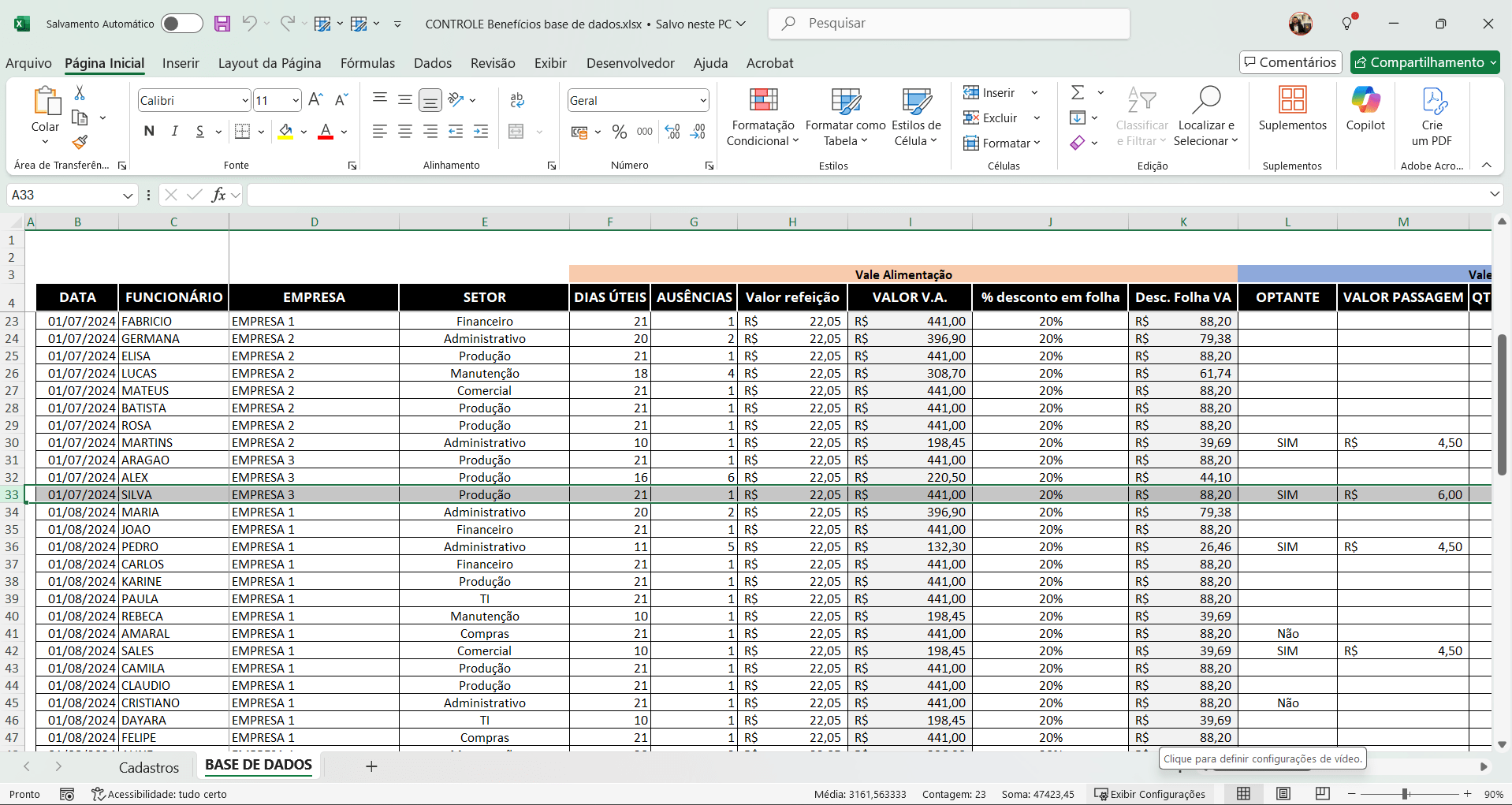The width and height of the screenshot is (1512, 805).
Task: Switch to the Fórmulas ribbon tab
Action: click(367, 63)
